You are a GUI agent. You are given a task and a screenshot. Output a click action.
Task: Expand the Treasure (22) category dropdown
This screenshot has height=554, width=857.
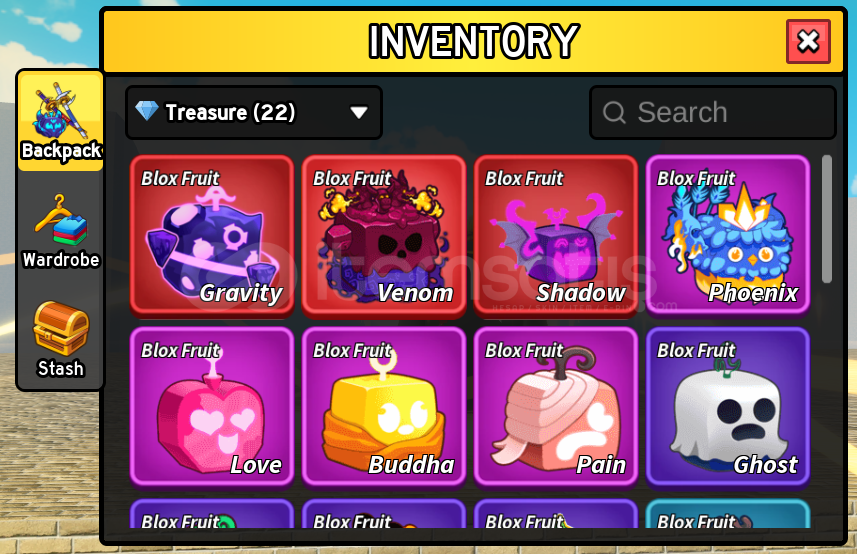254,113
